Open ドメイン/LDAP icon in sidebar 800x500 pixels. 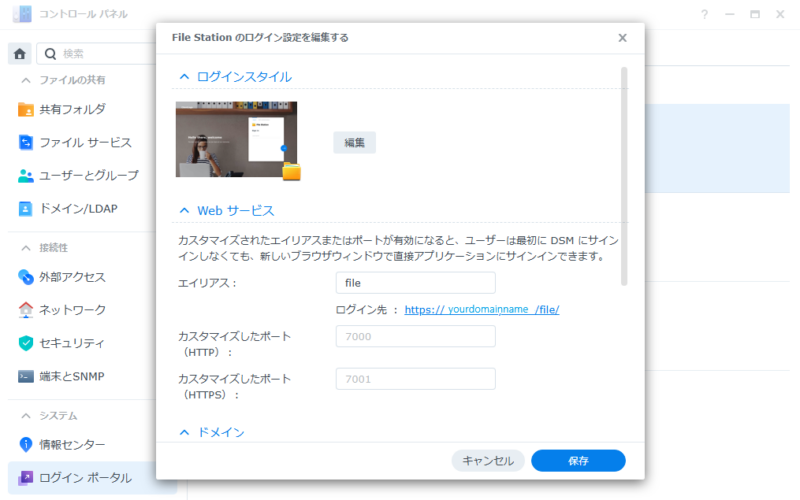(x=26, y=209)
